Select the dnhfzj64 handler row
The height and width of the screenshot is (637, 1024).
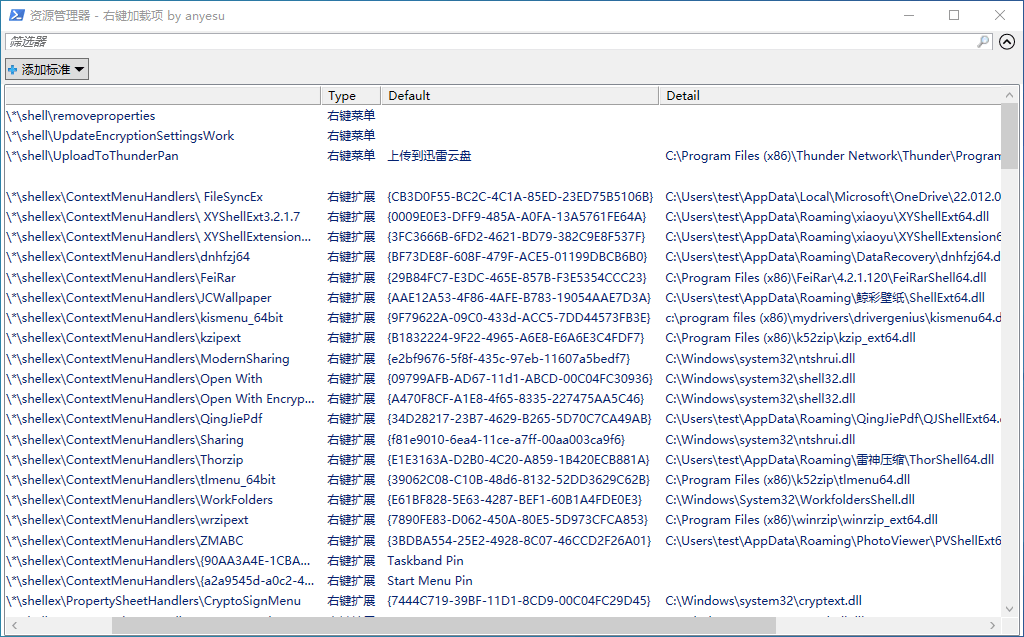503,257
